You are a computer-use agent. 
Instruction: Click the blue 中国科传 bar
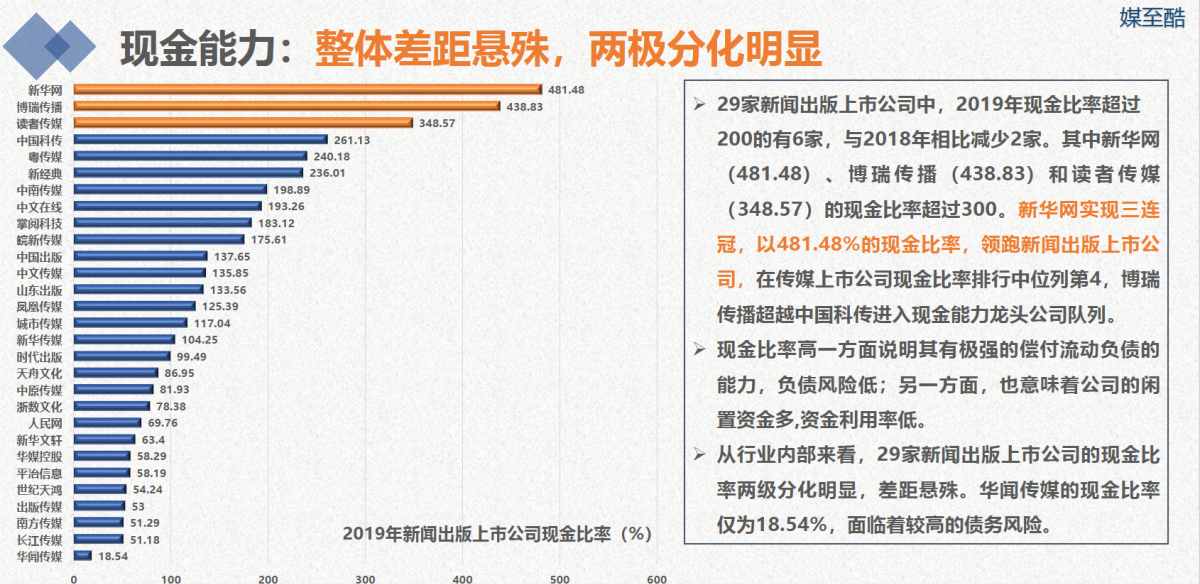[x=200, y=140]
